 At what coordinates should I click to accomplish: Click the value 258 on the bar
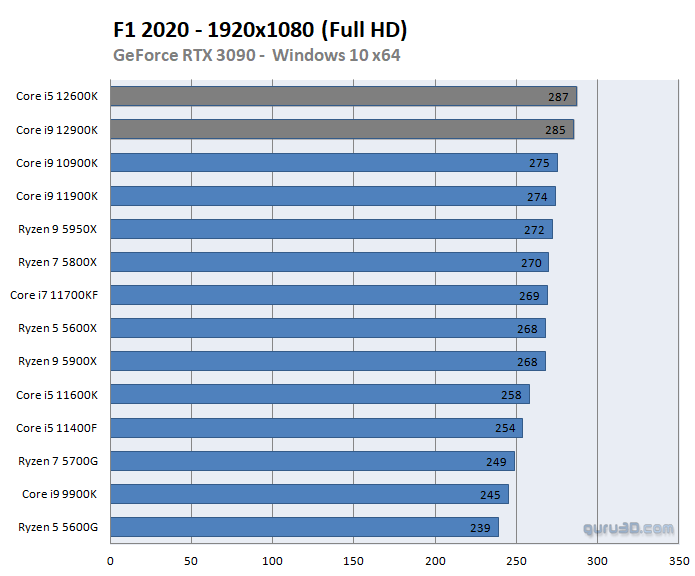pyautogui.click(x=511, y=395)
